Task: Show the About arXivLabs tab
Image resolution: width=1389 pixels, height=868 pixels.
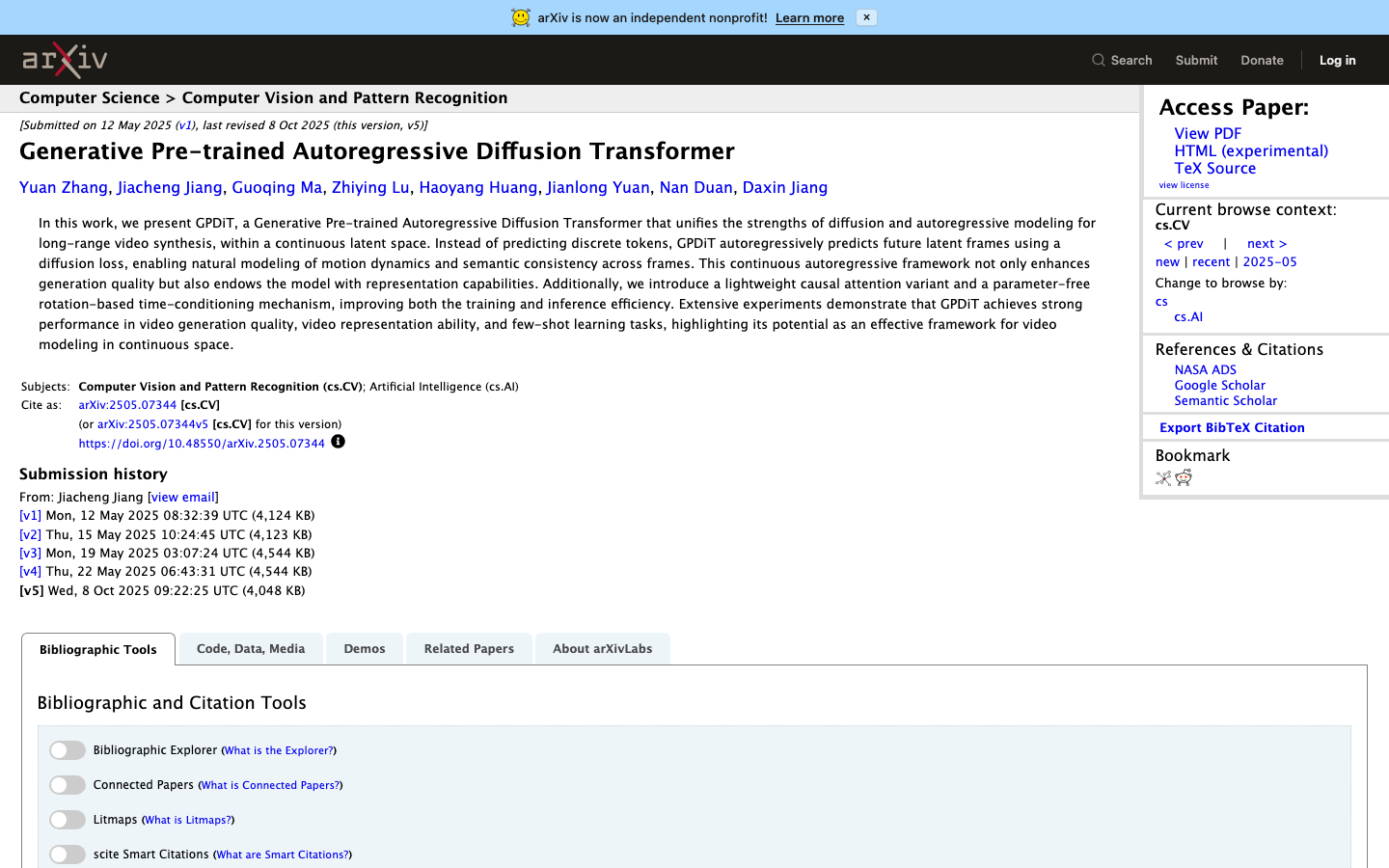Action: 603,648
